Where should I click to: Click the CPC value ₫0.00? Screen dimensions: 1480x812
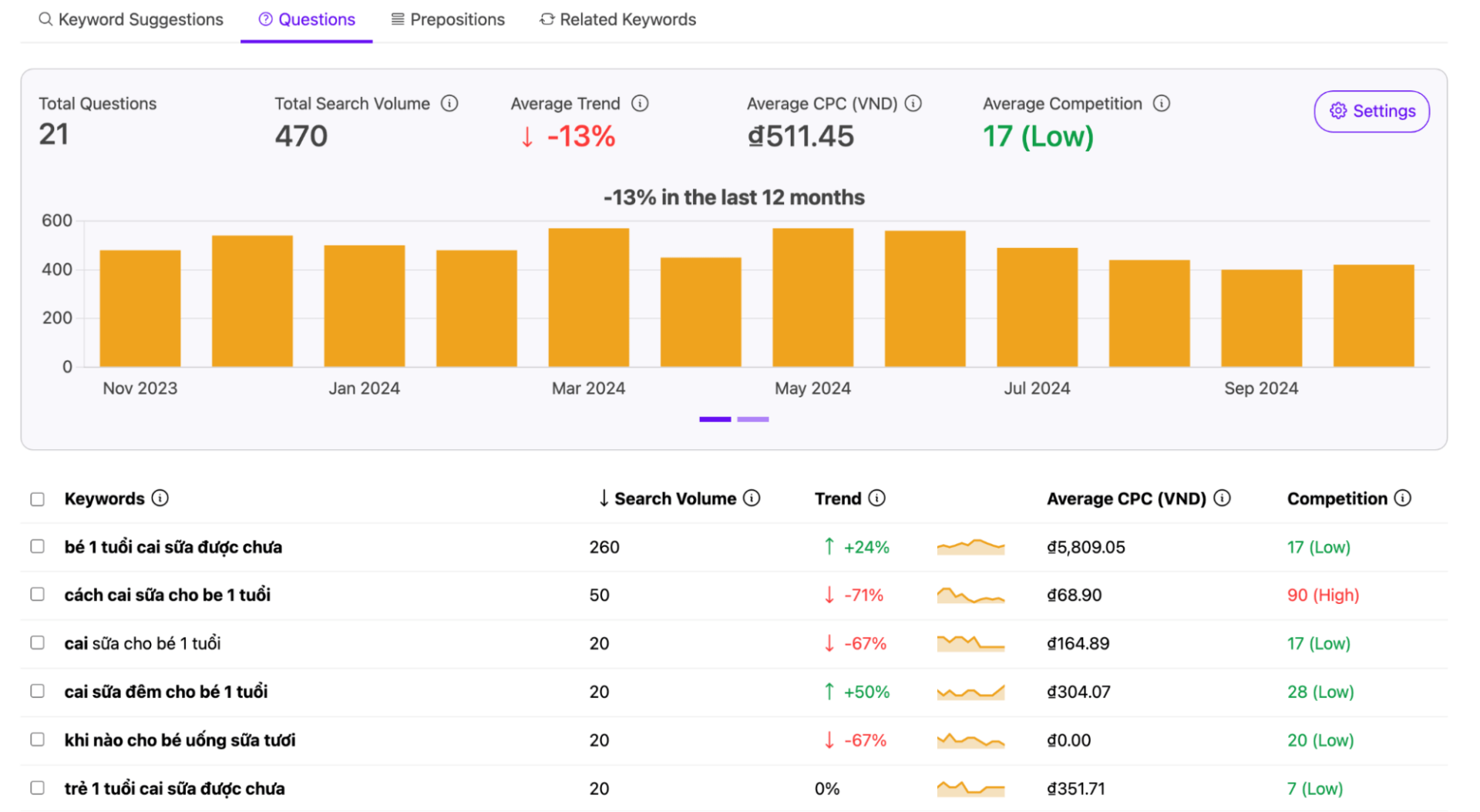[x=1068, y=740]
